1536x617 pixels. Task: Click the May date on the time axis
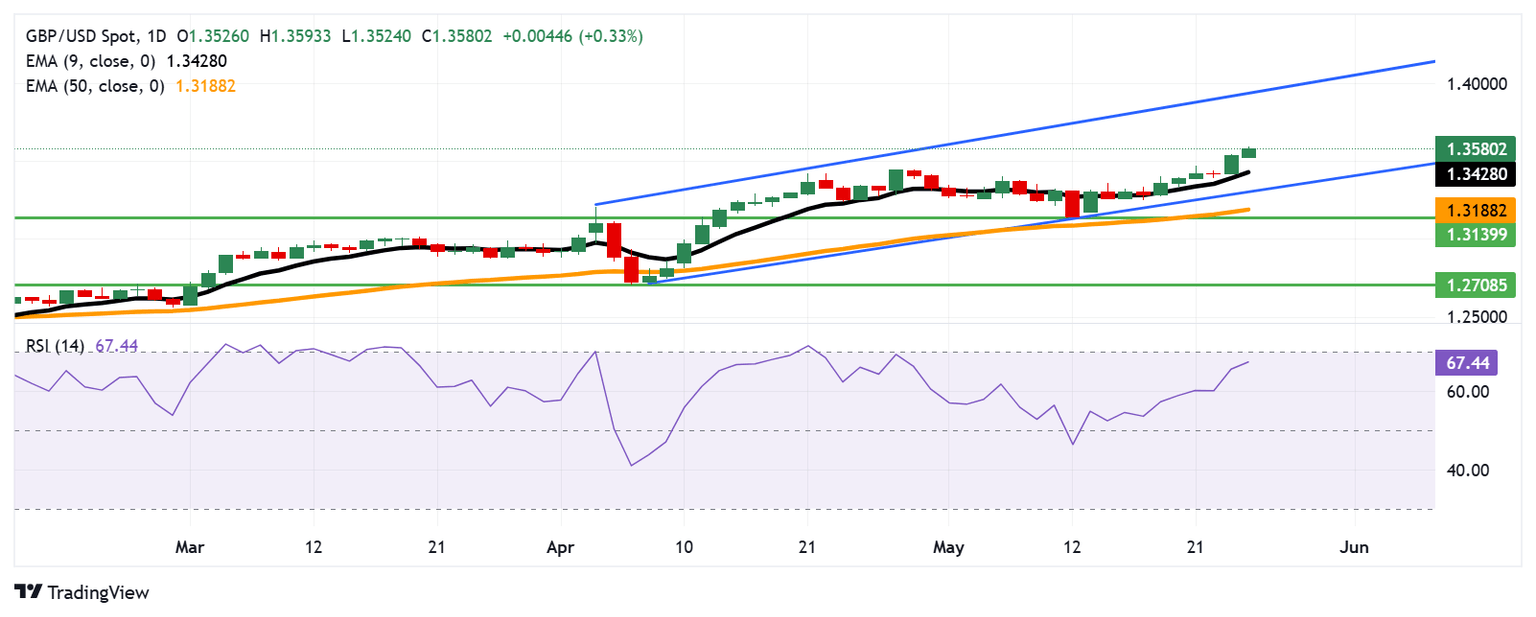point(949,548)
